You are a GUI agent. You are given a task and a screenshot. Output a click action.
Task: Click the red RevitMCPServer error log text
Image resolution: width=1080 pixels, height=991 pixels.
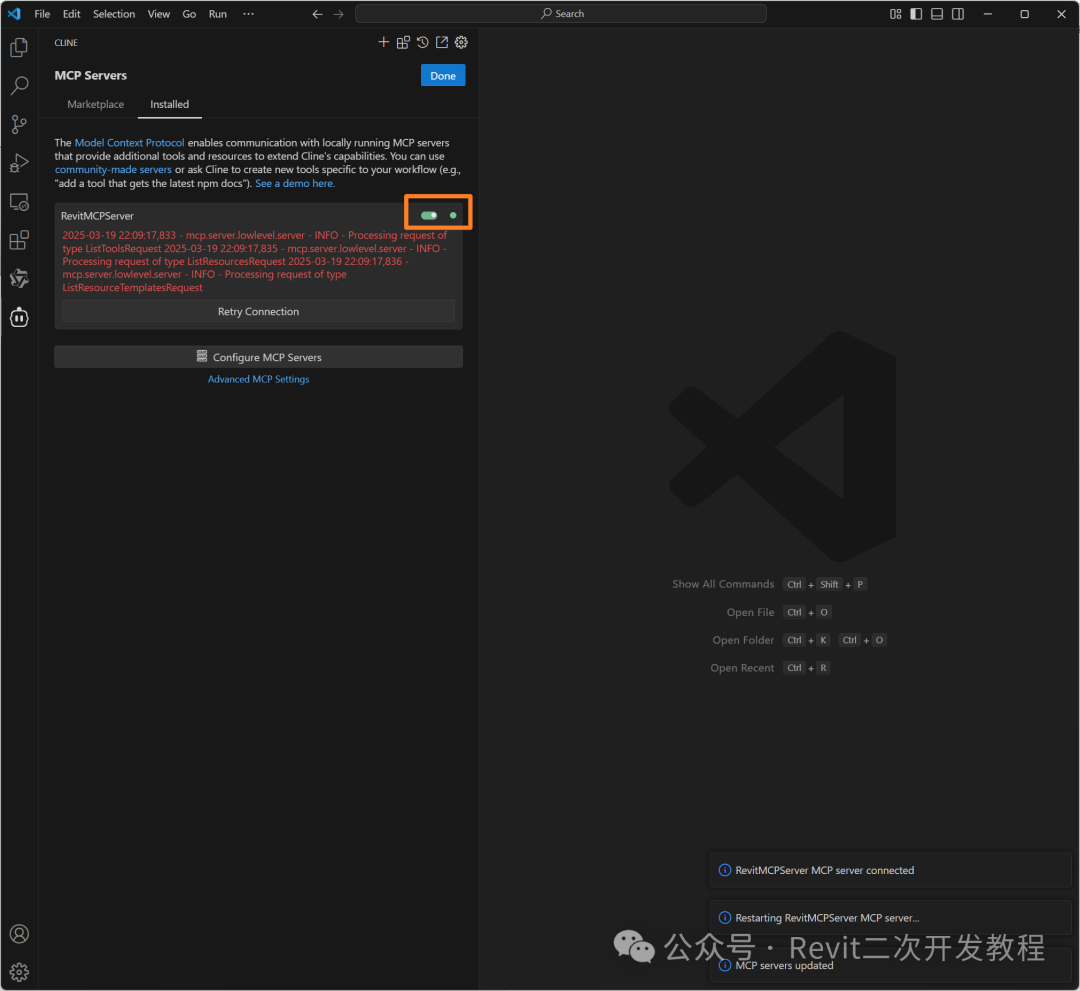[255, 261]
